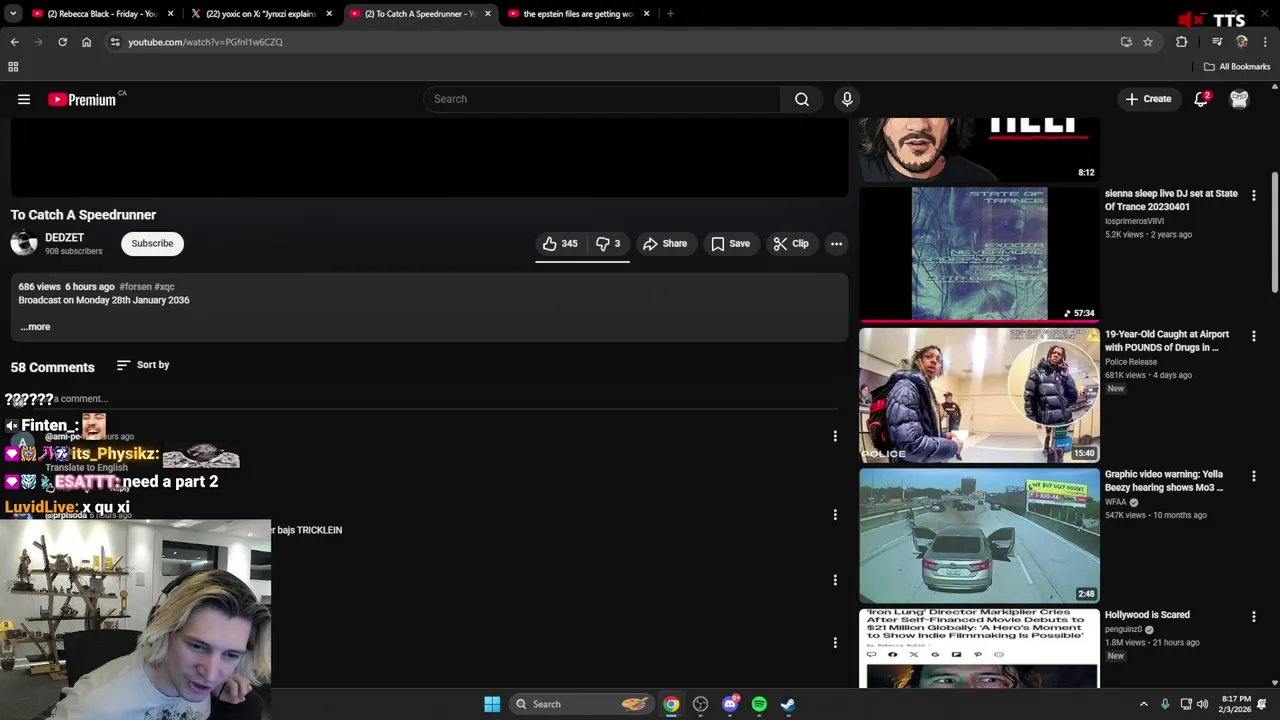Open taskbar volume control
Screen dimensions: 1280x720
1202,704
